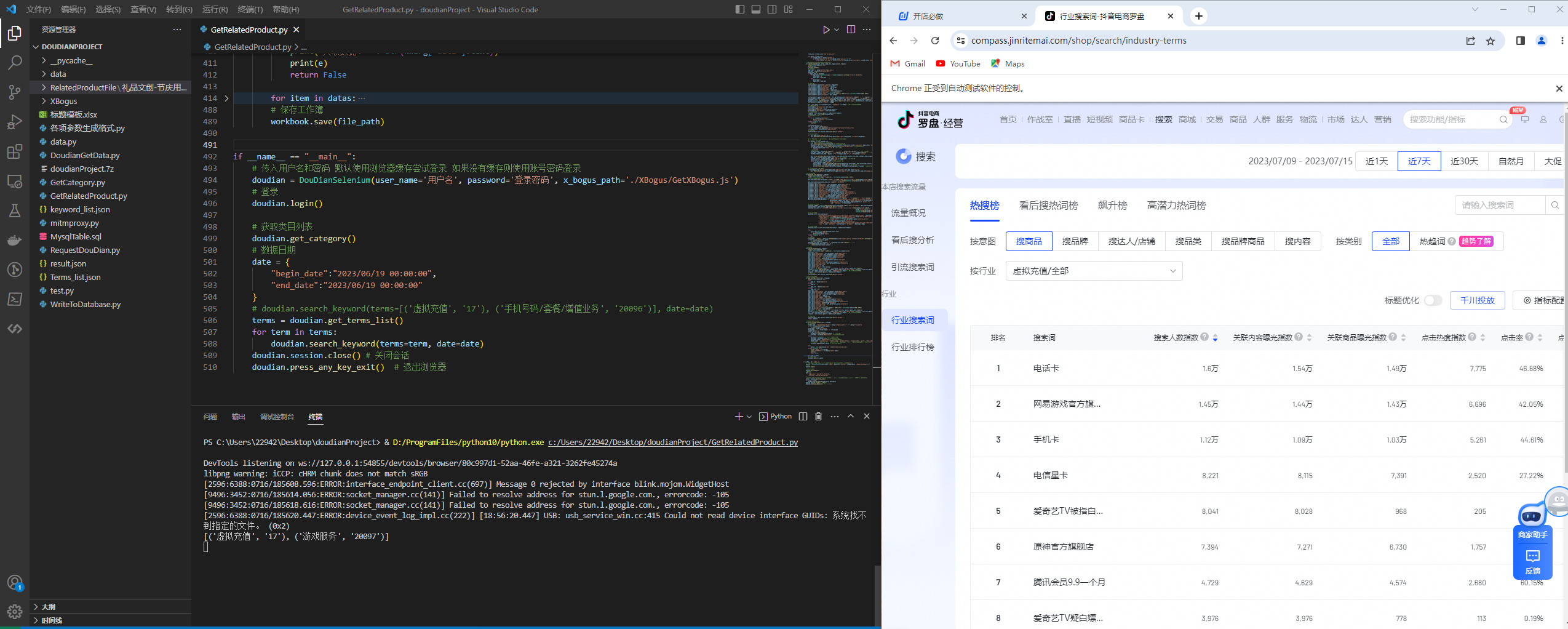This screenshot has height=629, width=1568.
Task: Switch to the 调试控制台 panel tab
Action: (277, 417)
